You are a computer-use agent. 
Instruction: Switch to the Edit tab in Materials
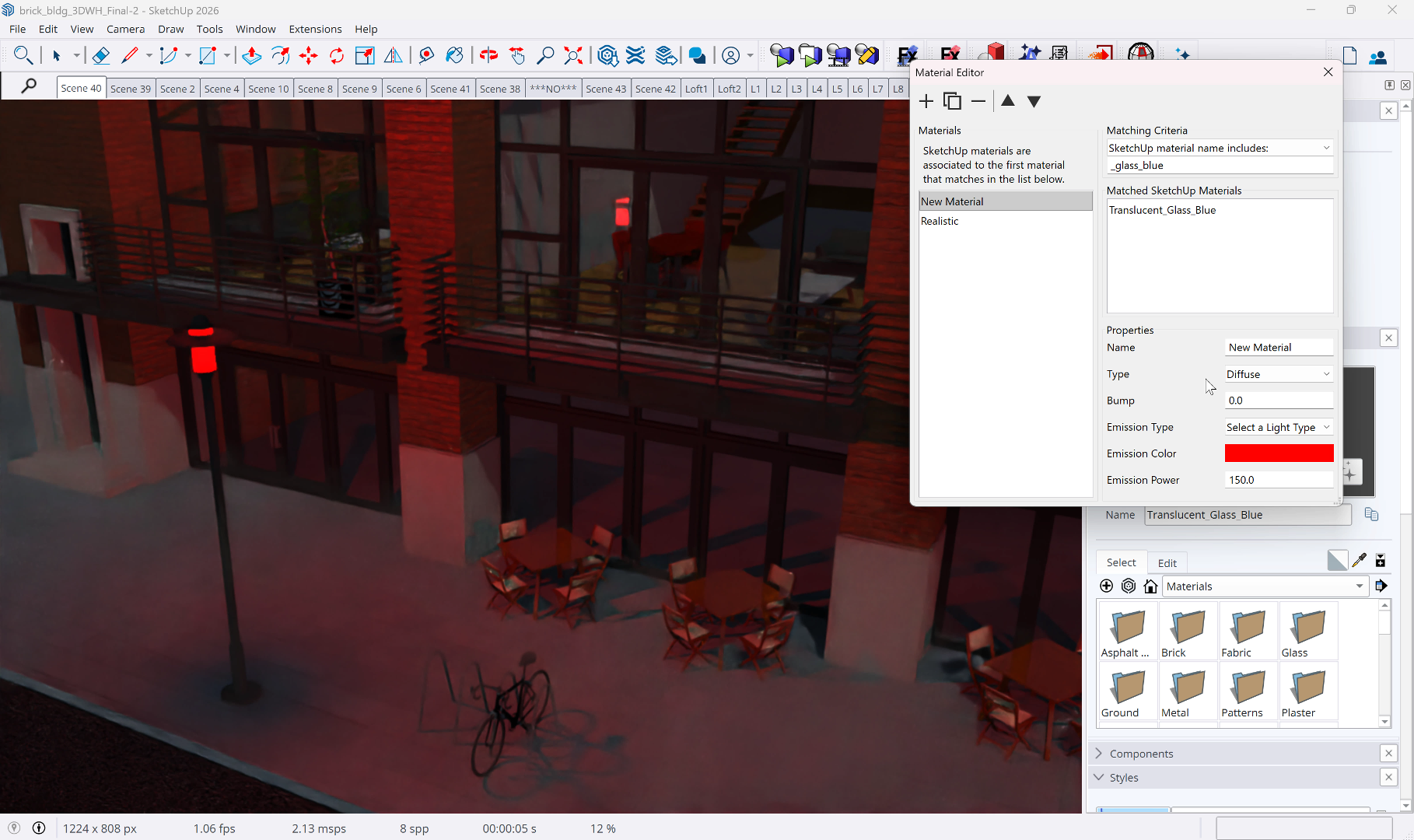click(x=1167, y=563)
